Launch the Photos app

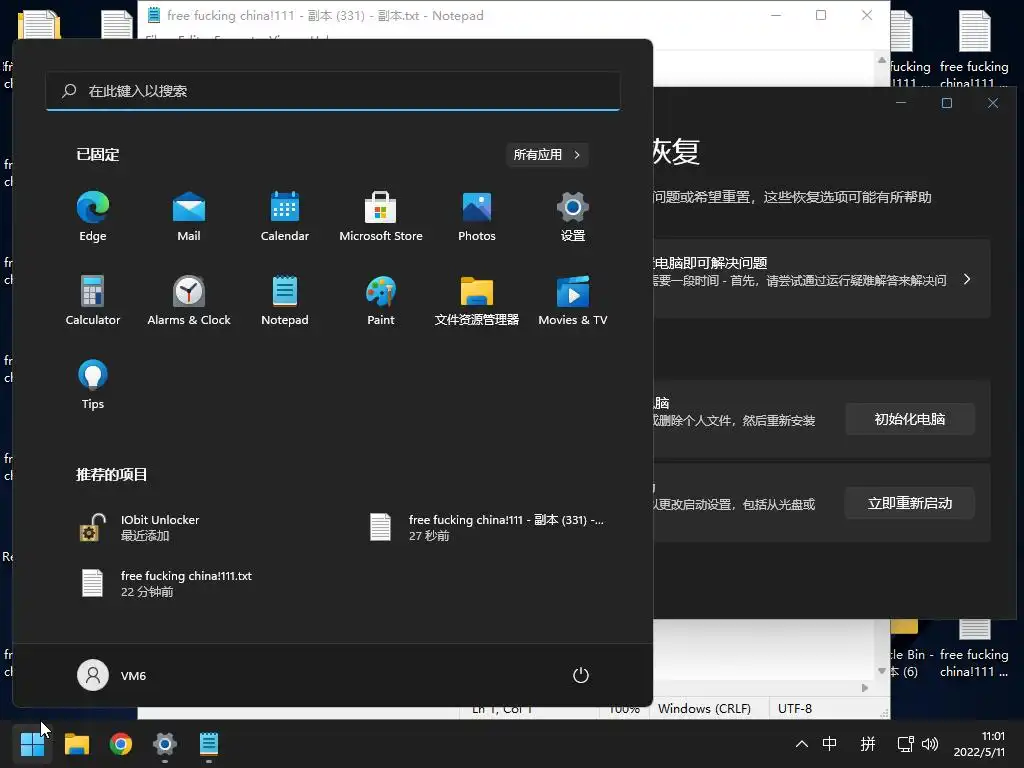coord(477,217)
